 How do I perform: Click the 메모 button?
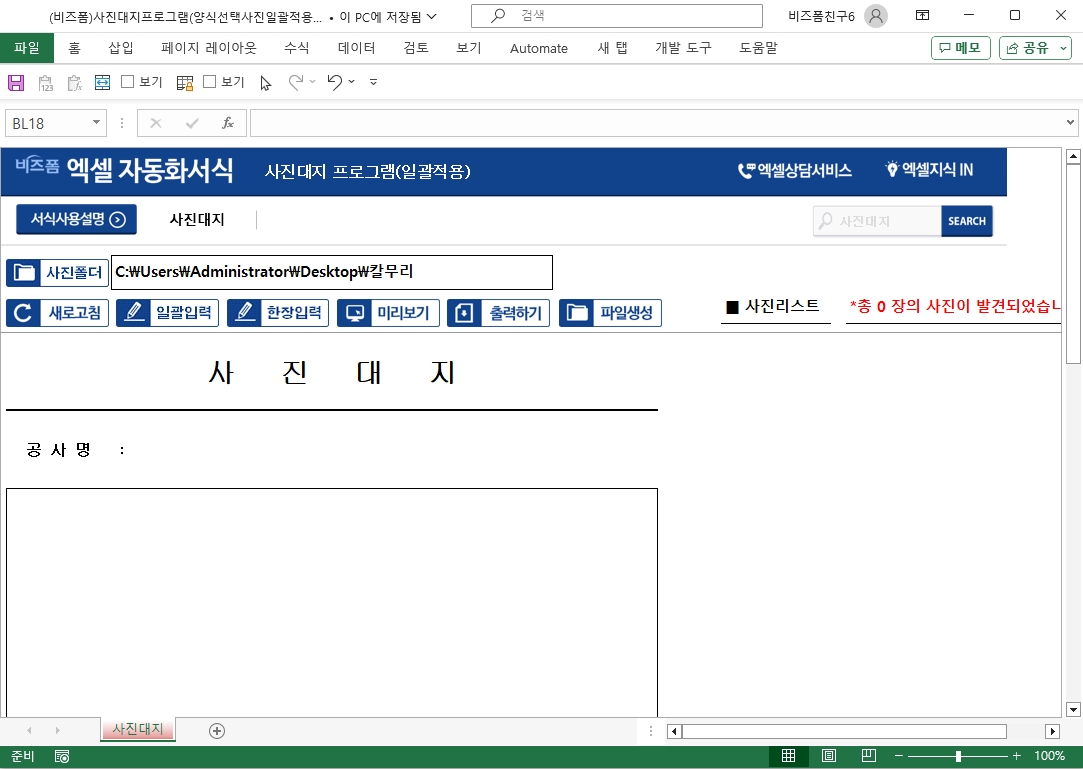coord(961,48)
